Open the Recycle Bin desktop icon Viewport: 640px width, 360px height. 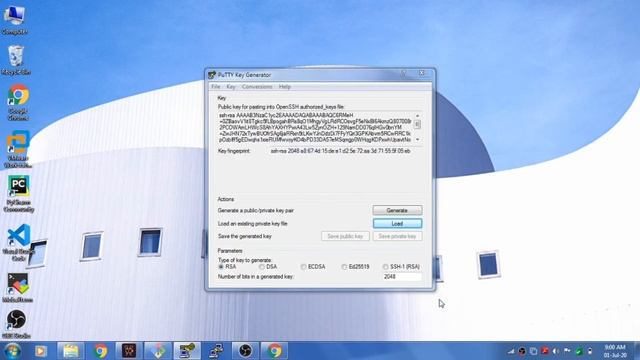click(16, 60)
